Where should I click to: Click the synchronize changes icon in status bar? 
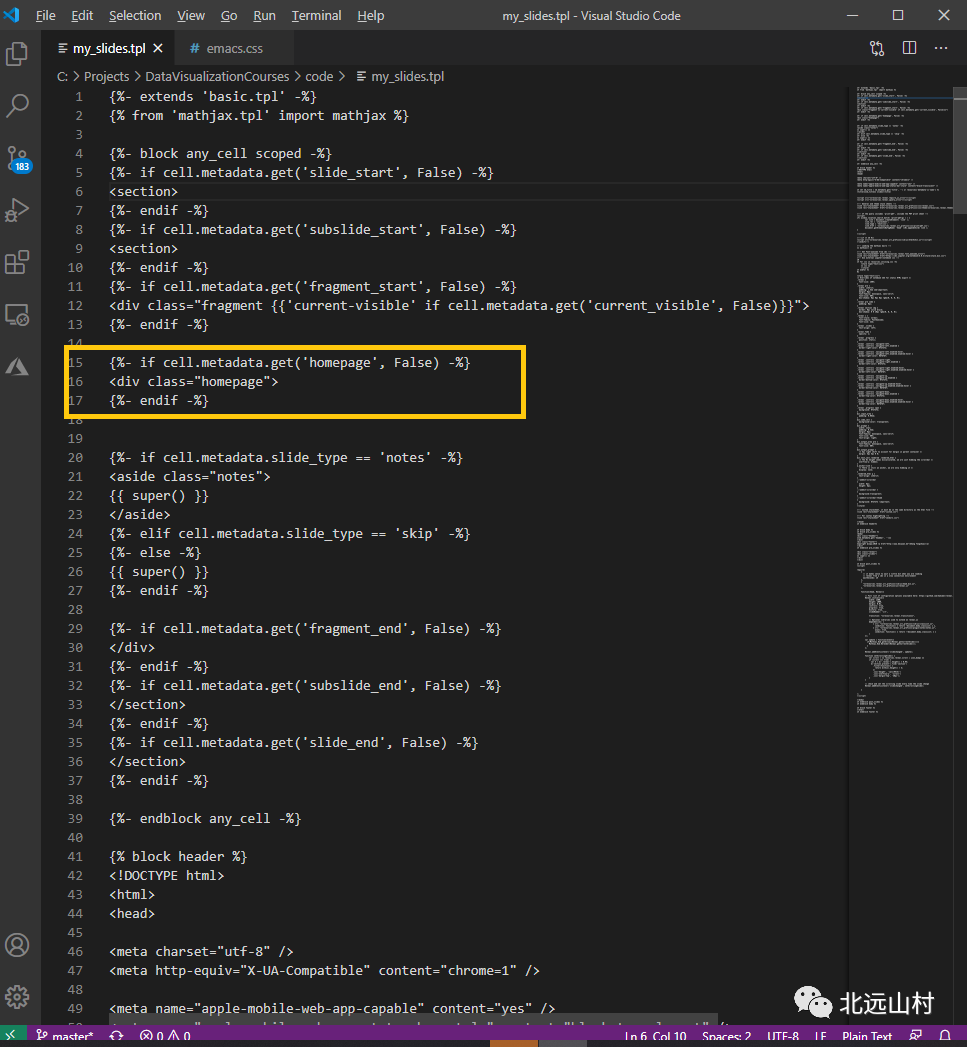(116, 1036)
